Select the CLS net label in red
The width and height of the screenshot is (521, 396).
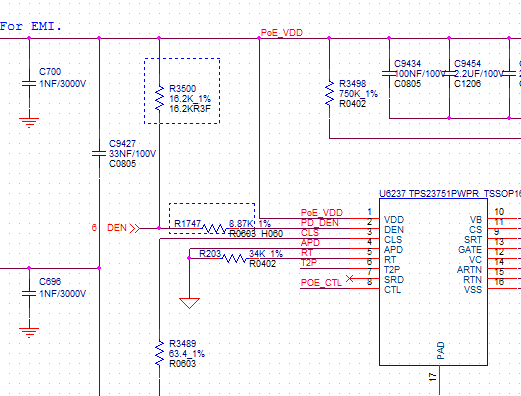pyautogui.click(x=310, y=233)
